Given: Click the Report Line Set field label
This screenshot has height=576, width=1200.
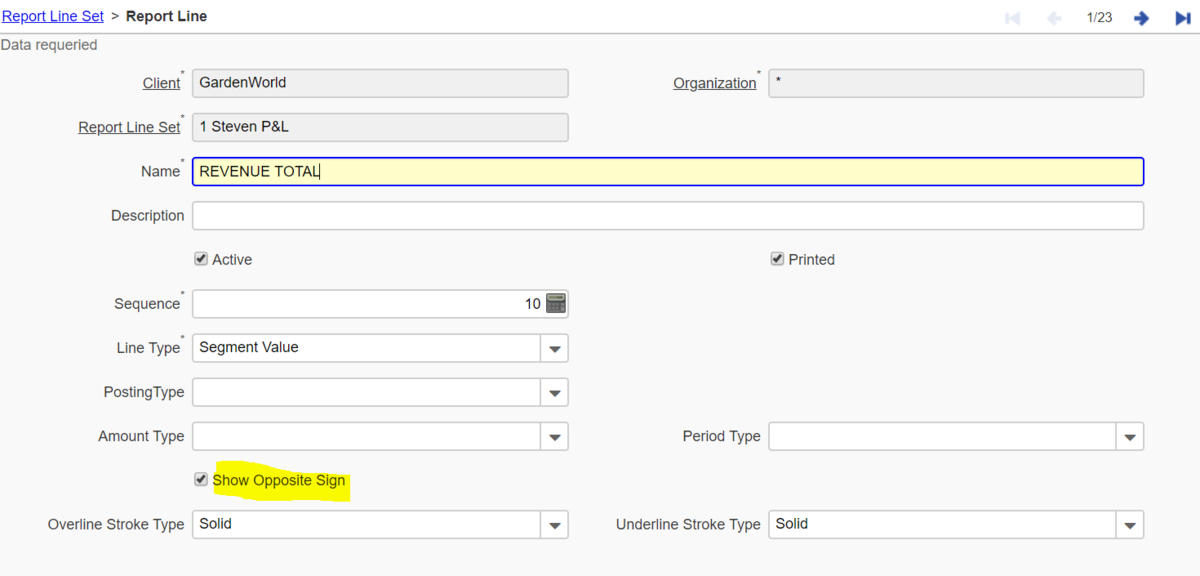Looking at the screenshot, I should tap(129, 128).
